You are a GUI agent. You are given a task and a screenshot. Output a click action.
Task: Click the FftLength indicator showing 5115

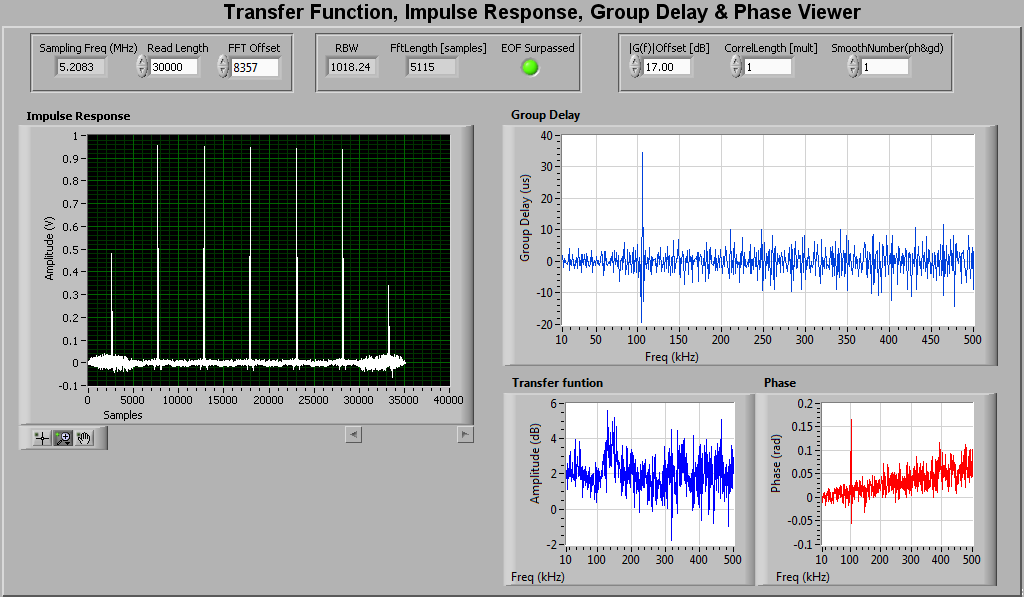click(432, 67)
